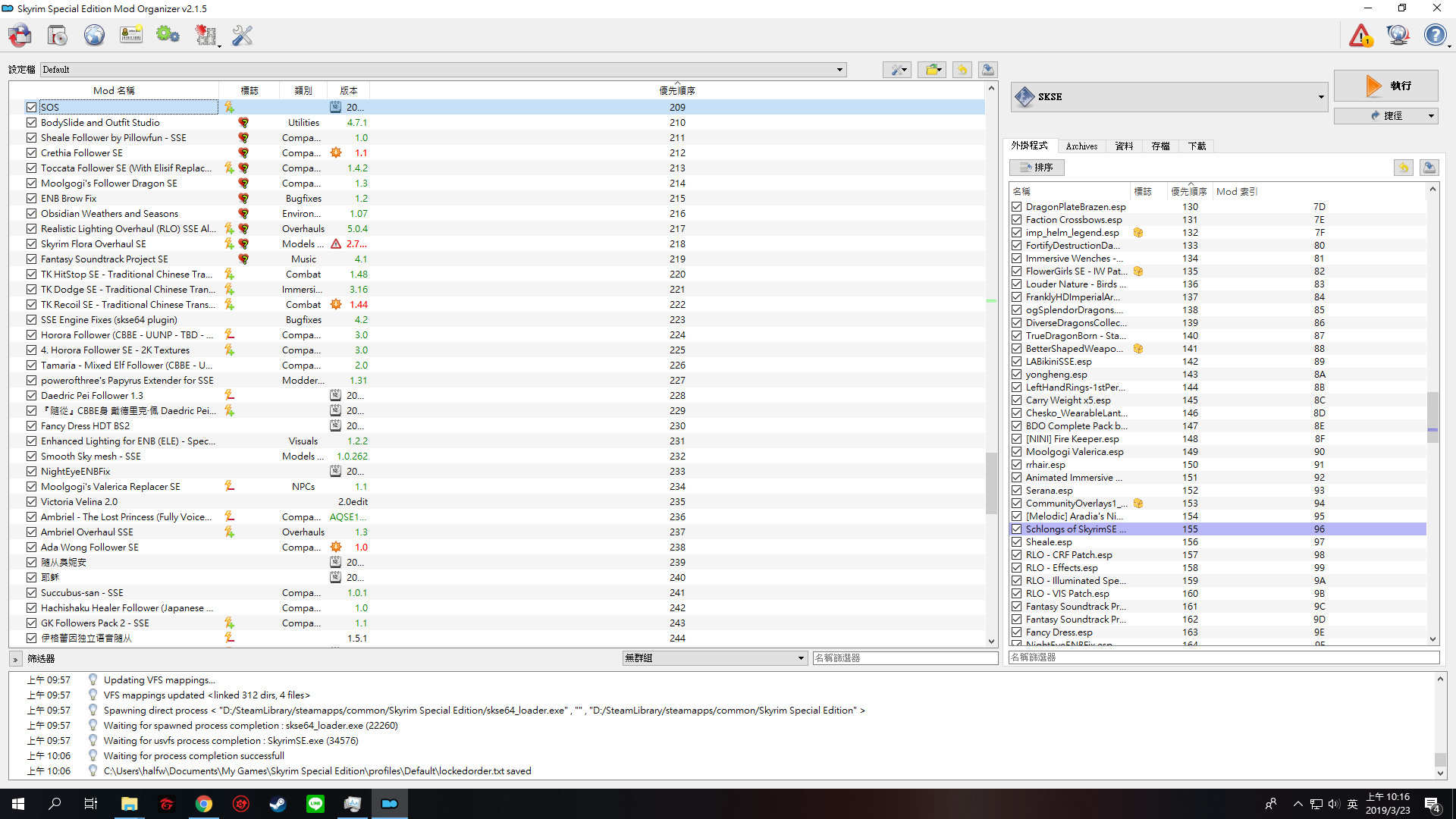
Task: Toggle Succubus-san - SSE checkbox
Action: (31, 593)
